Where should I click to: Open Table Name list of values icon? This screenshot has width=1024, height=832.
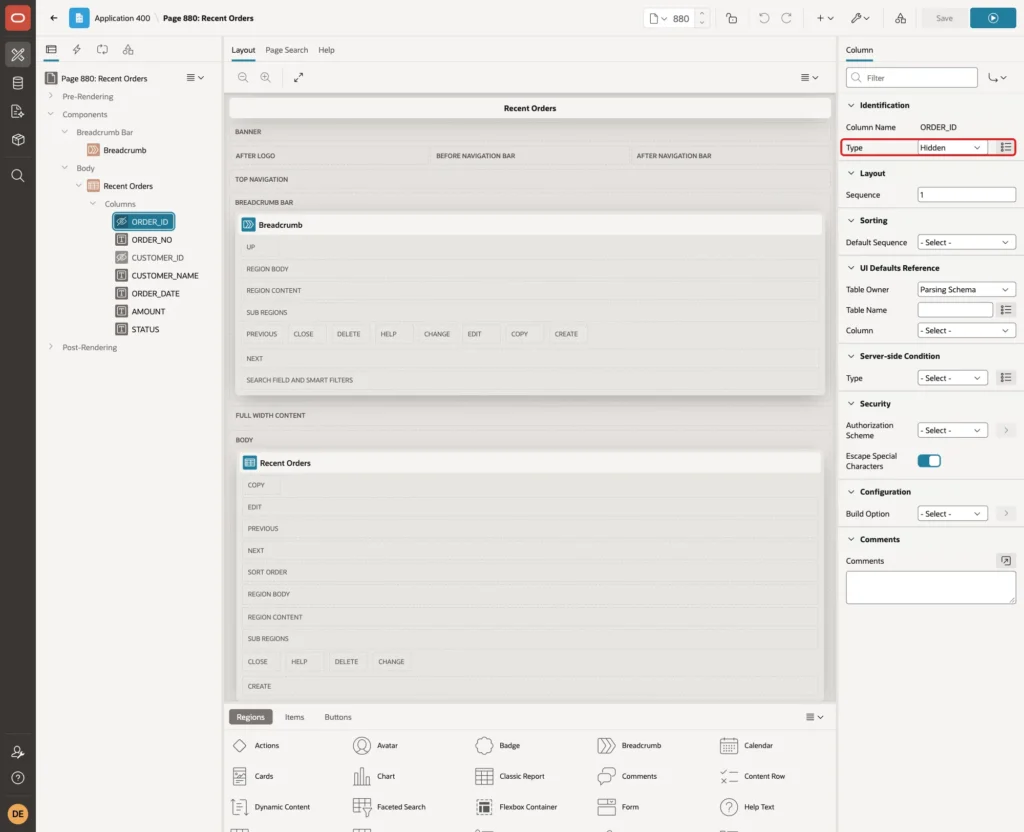1006,310
